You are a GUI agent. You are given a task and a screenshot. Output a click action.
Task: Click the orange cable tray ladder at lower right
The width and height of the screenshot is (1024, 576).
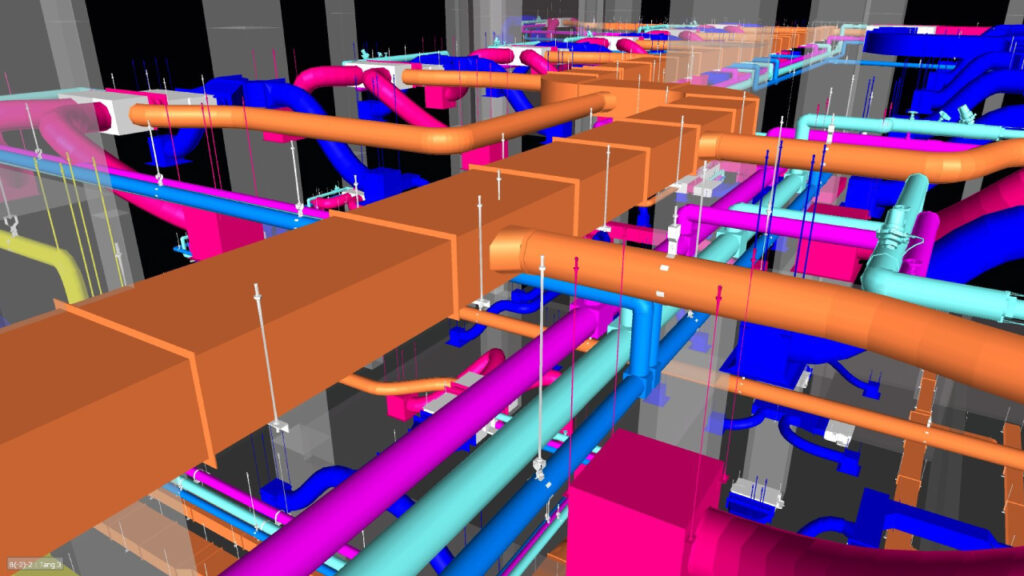pyautogui.click(x=915, y=440)
